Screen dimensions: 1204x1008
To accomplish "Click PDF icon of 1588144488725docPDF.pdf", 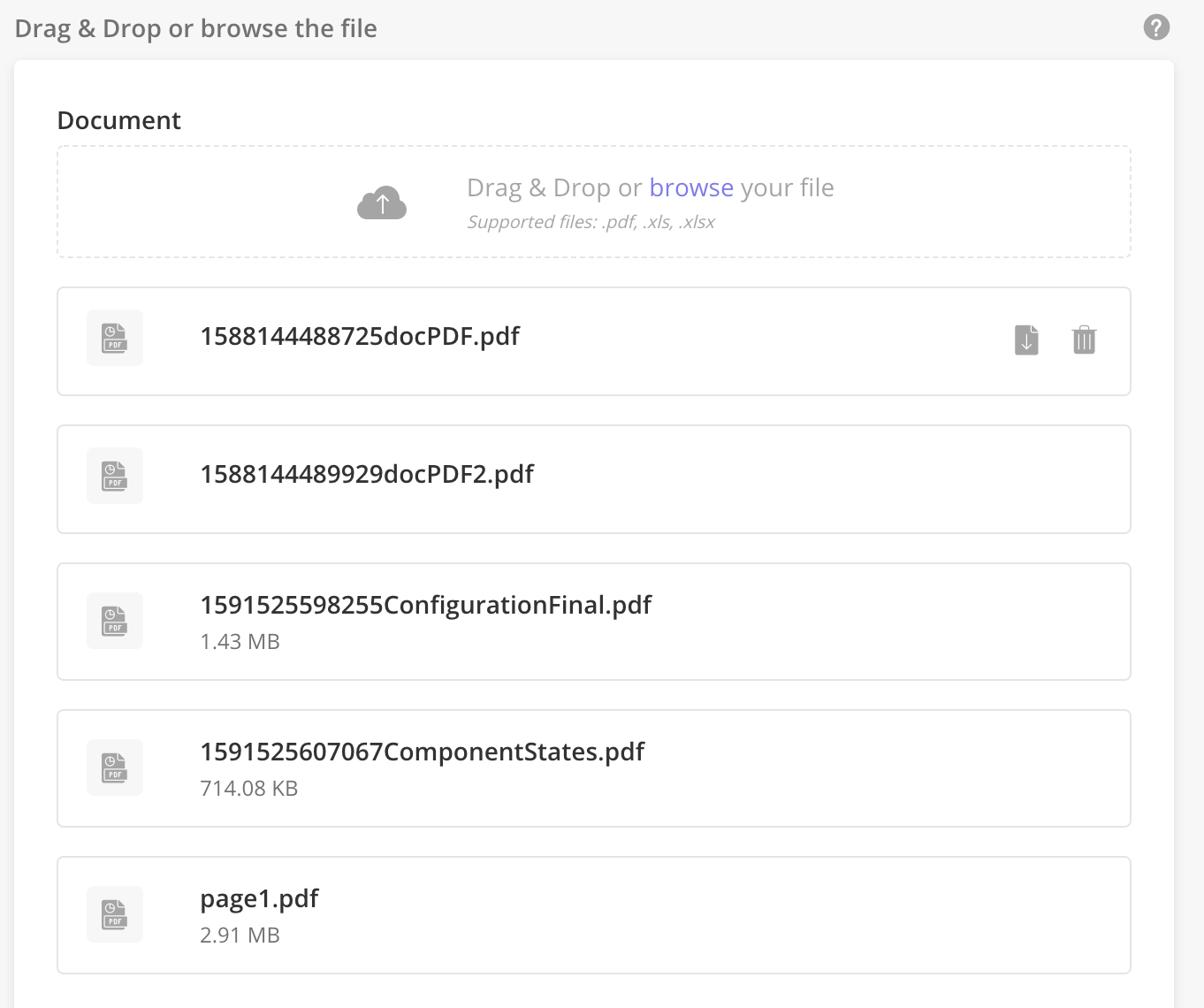I will 115,338.
